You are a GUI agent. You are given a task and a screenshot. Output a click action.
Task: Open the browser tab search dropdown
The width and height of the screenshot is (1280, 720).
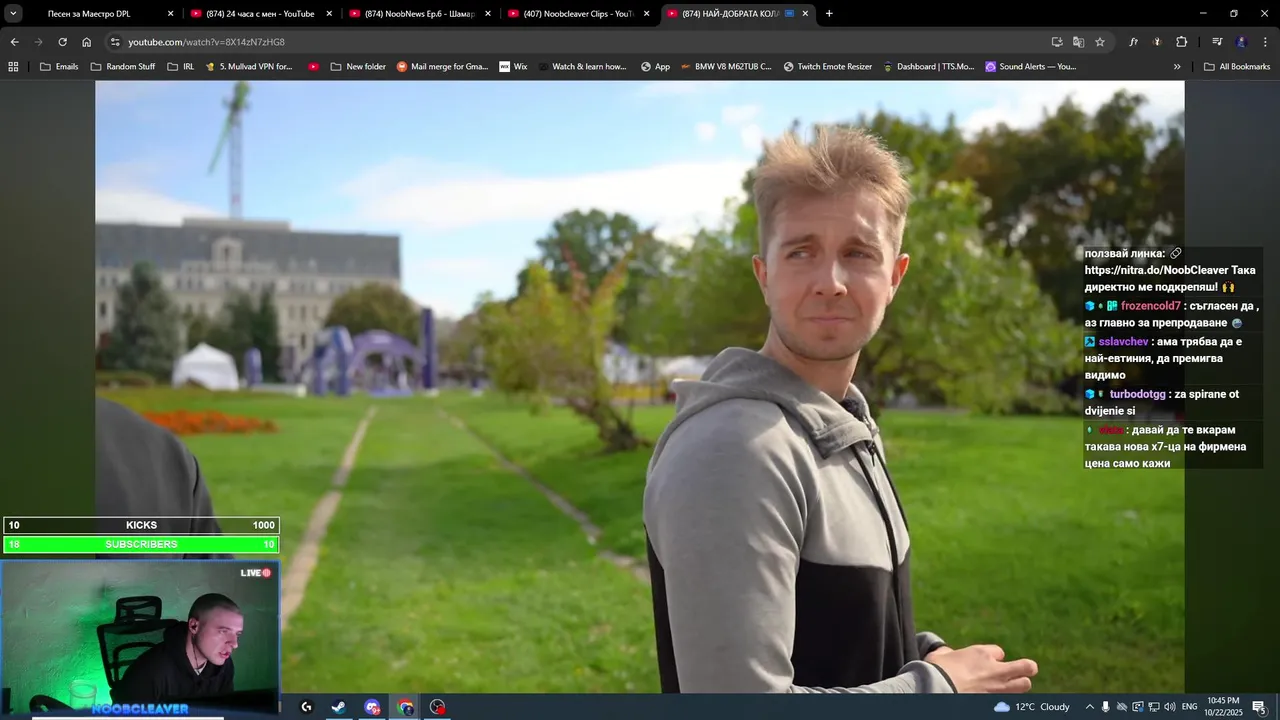14,13
